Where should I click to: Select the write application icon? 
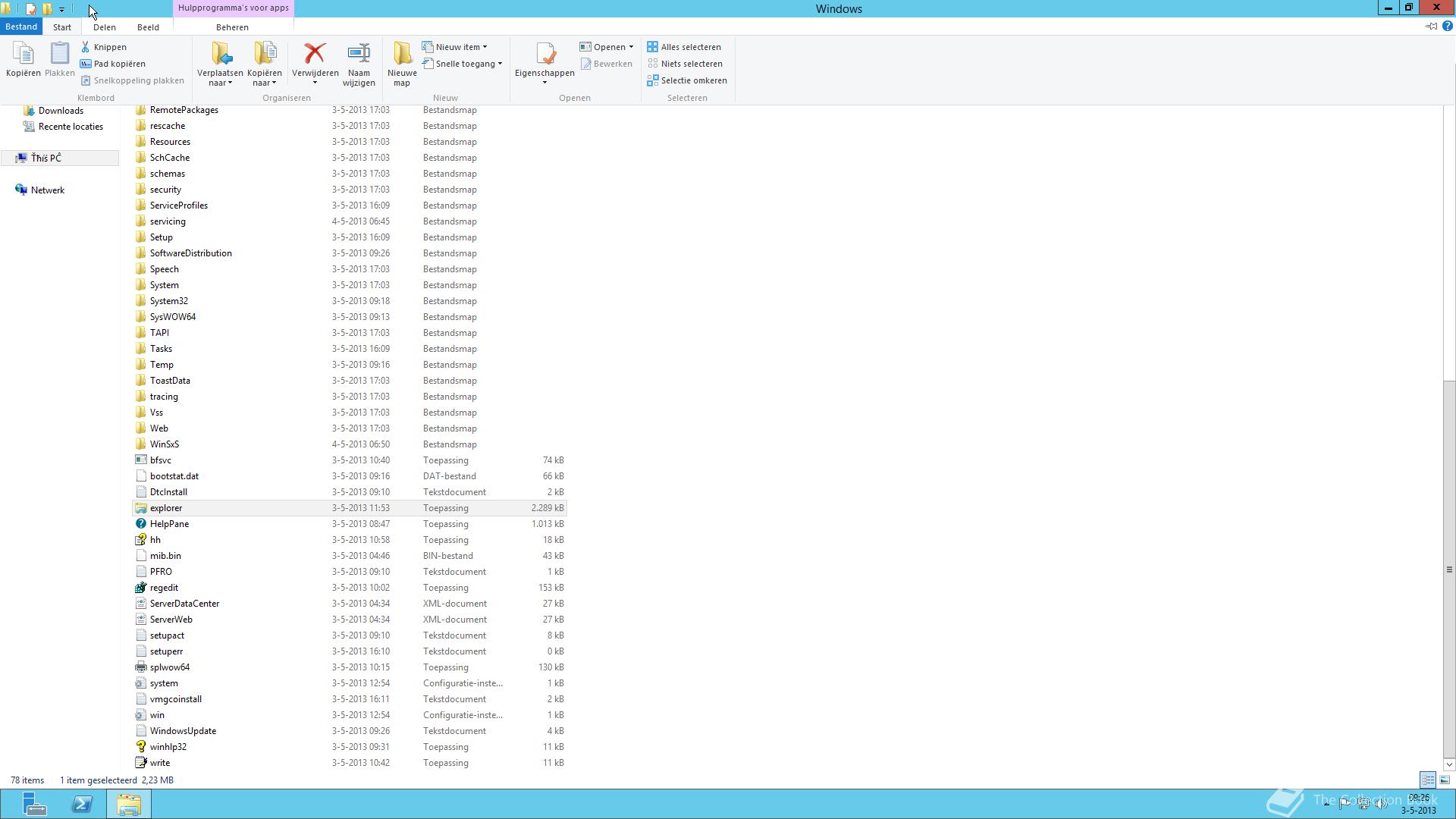(140, 763)
